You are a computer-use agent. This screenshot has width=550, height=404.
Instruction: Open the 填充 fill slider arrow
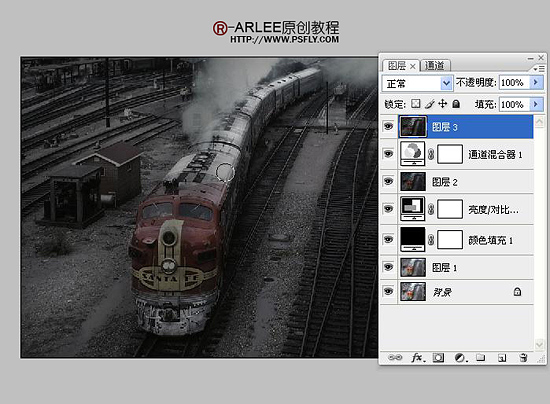pos(536,104)
